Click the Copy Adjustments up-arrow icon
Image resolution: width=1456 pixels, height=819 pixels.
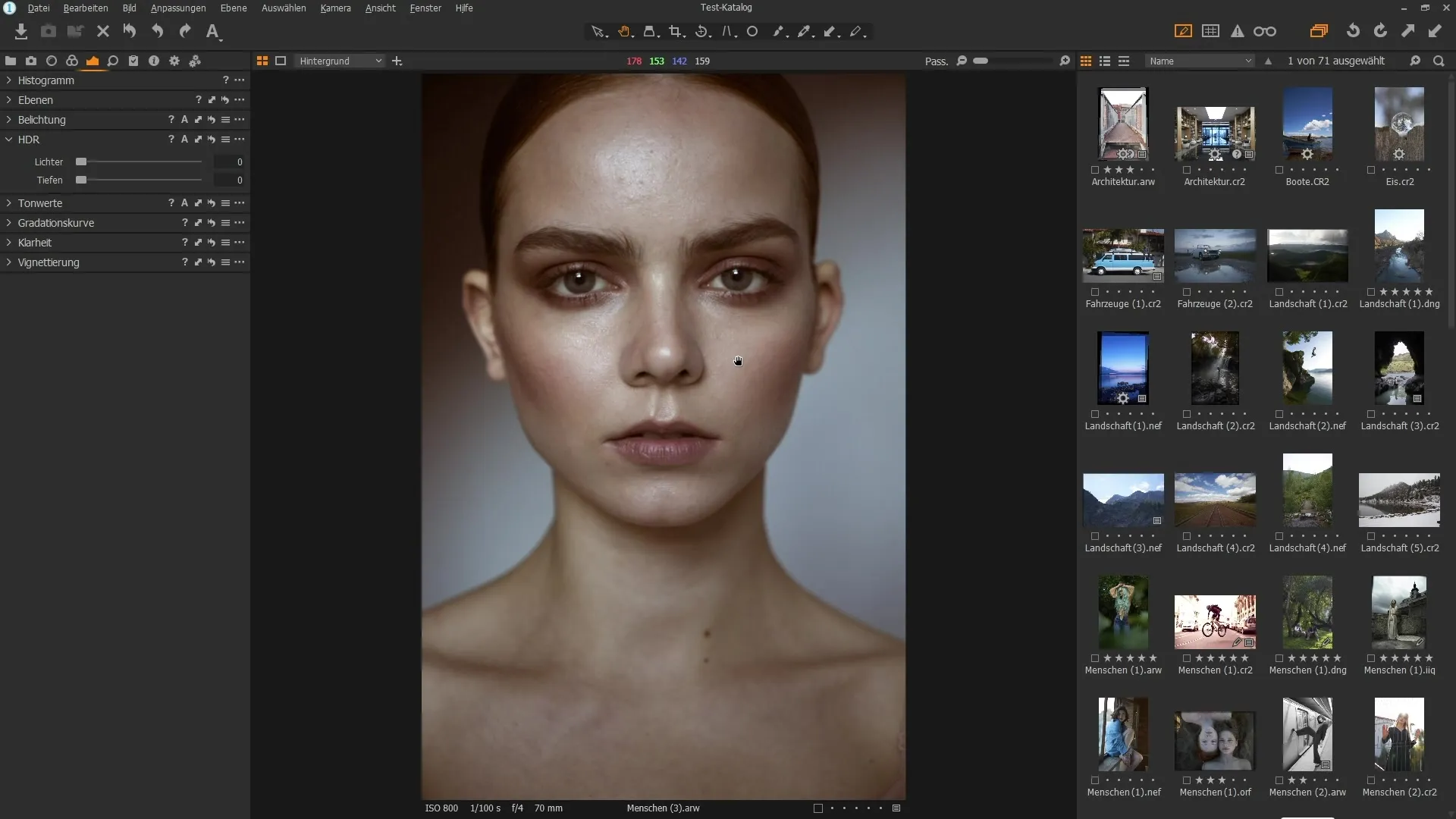[x=1407, y=31]
